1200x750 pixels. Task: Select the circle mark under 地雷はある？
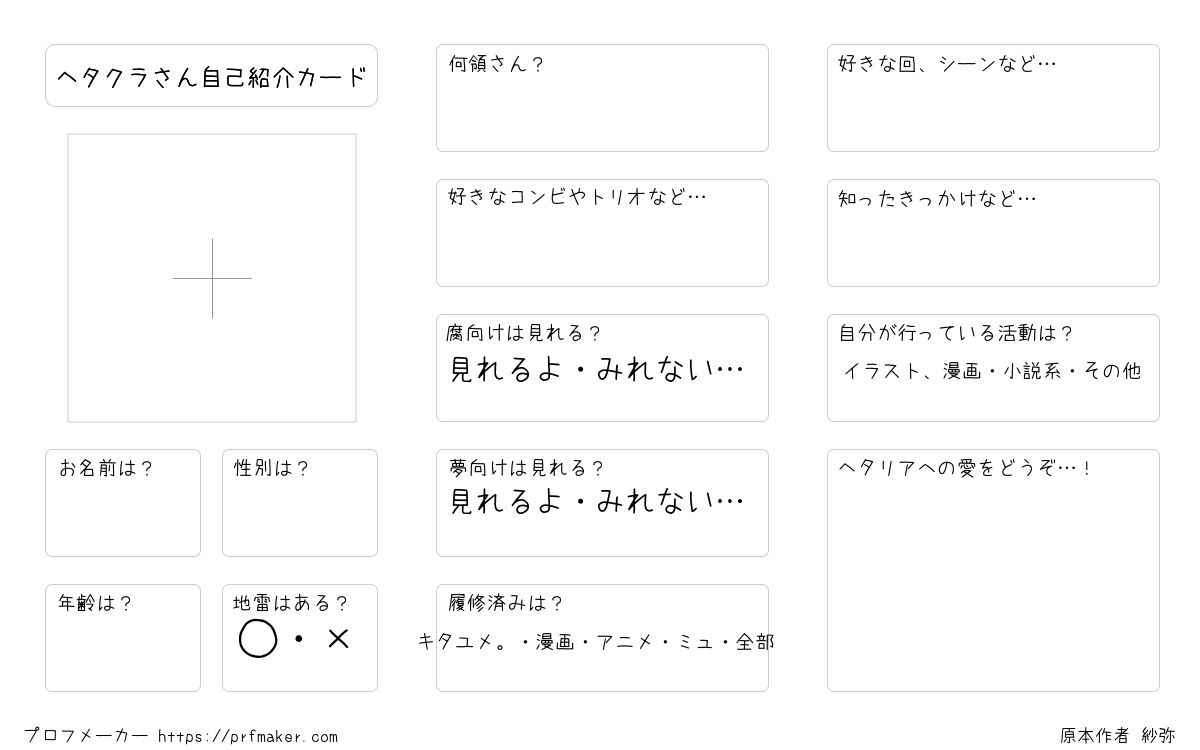[258, 638]
